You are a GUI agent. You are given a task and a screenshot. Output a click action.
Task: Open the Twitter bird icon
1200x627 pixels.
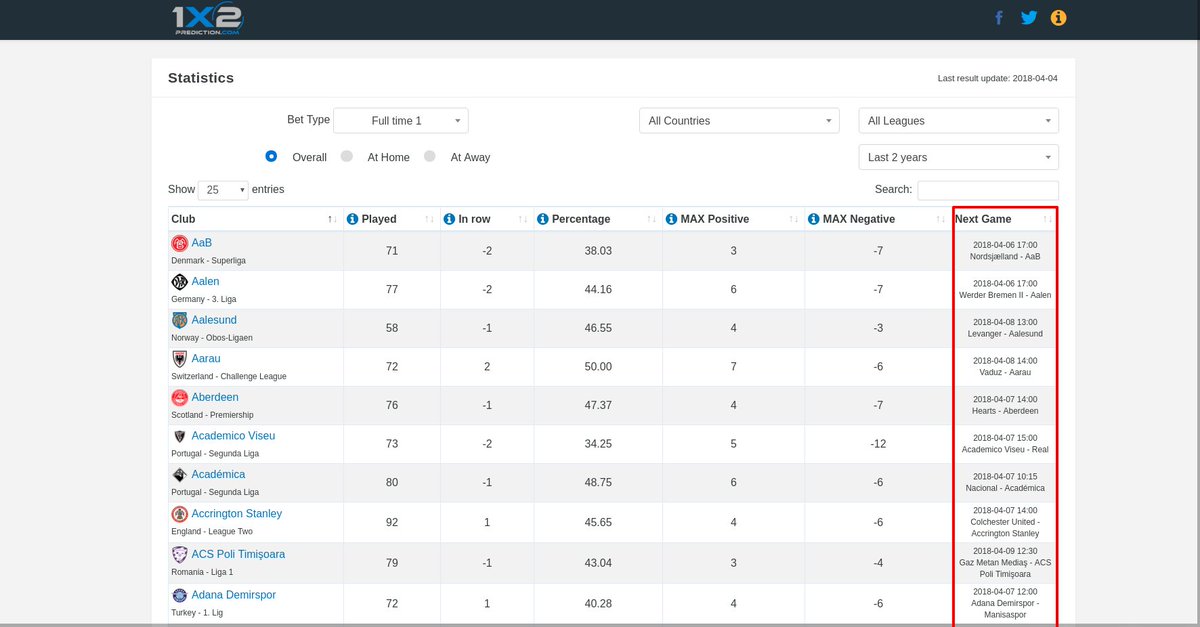click(1029, 17)
